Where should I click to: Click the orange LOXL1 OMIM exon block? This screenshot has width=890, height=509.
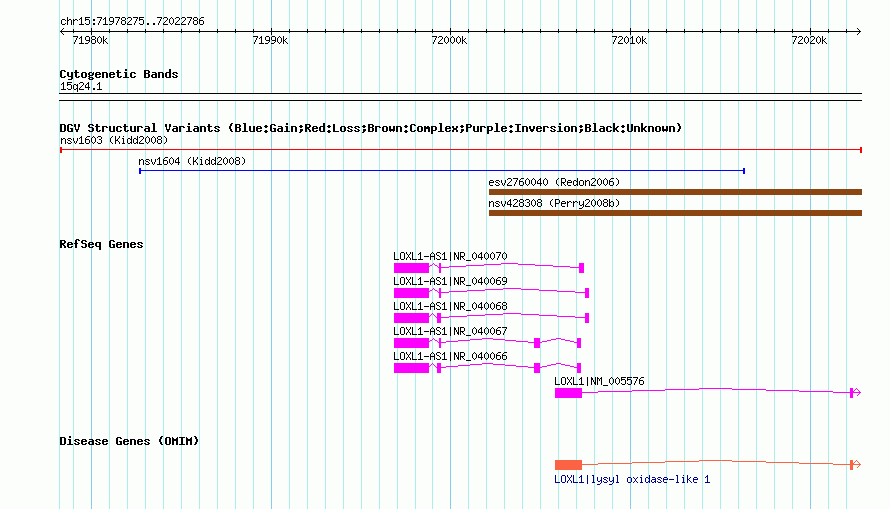coord(568,465)
